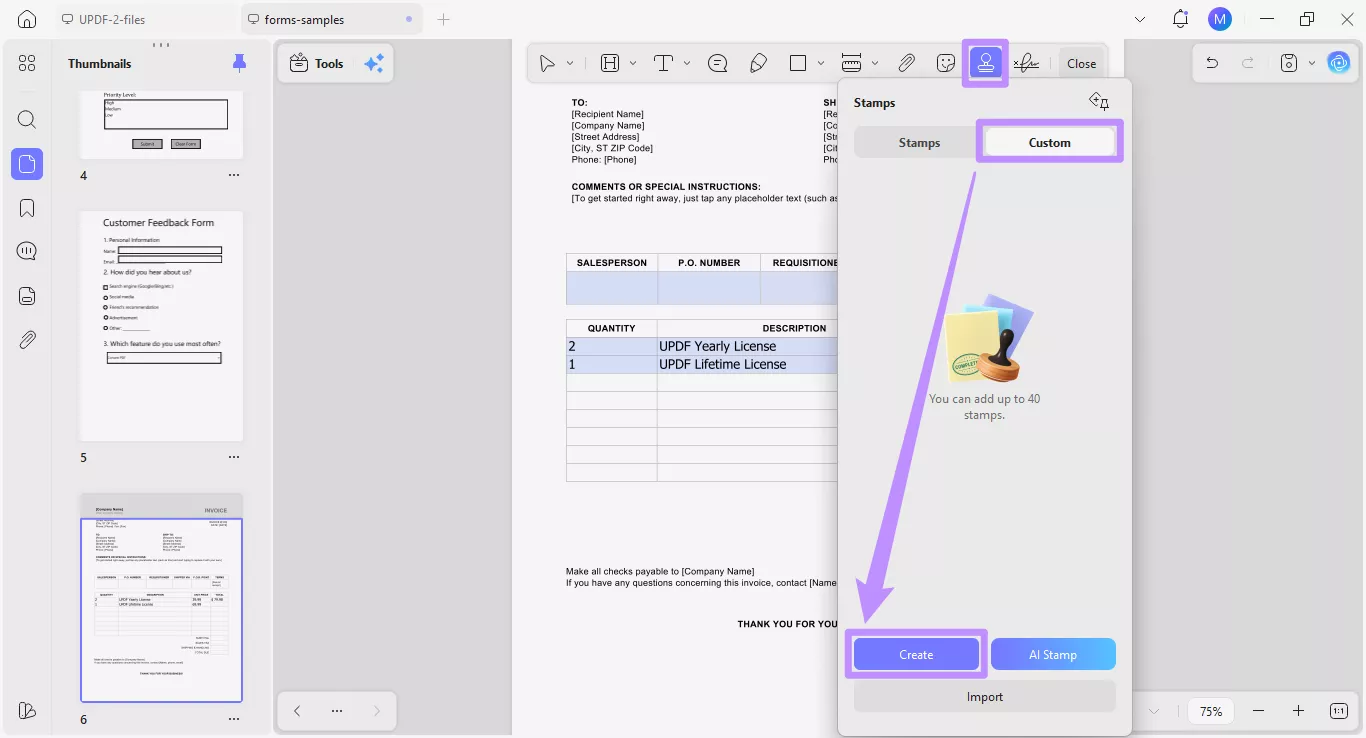The height and width of the screenshot is (738, 1366).
Task: Open the Attachments panel in left sidebar
Action: (x=27, y=339)
